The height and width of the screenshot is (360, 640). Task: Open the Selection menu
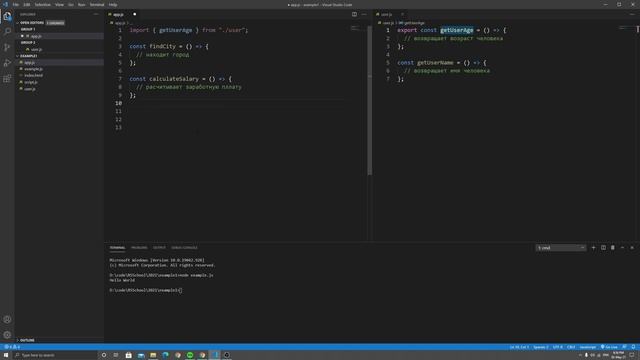[42, 4]
